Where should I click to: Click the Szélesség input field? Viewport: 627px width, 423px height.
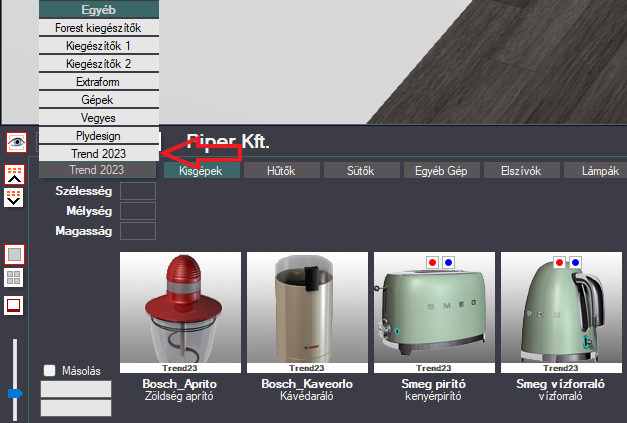(138, 191)
